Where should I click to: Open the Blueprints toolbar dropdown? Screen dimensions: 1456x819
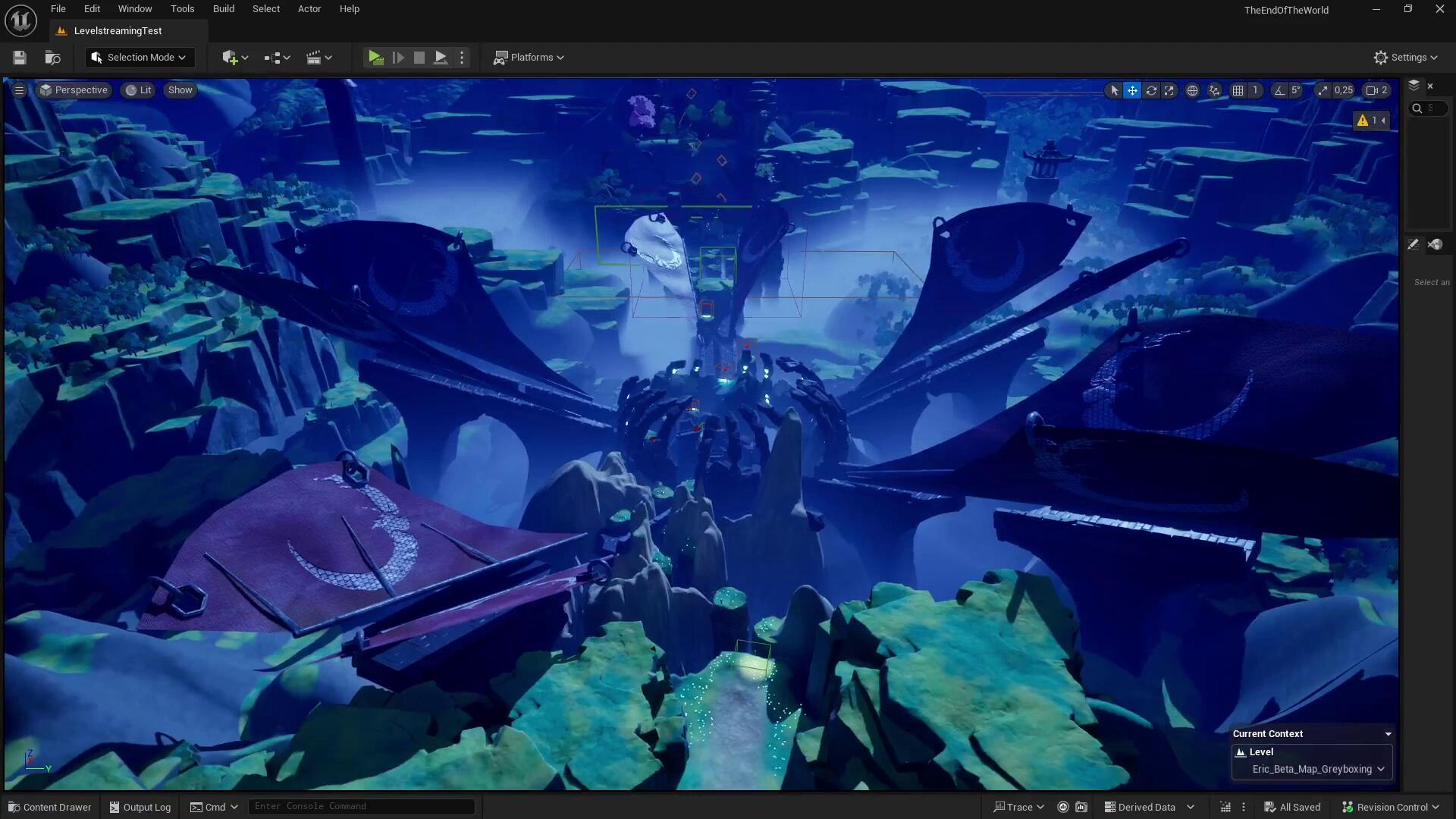click(278, 58)
